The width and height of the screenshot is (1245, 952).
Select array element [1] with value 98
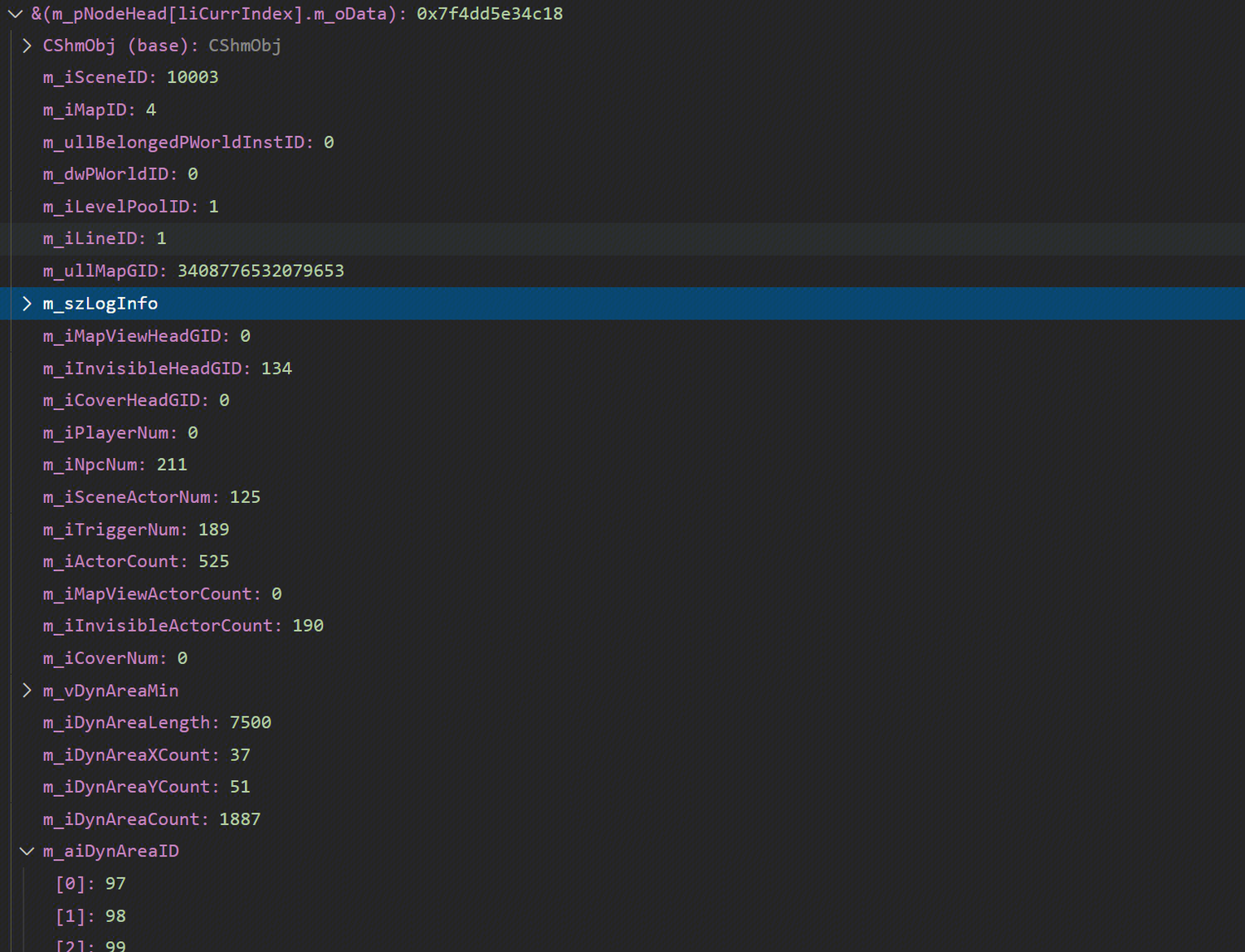coord(90,916)
